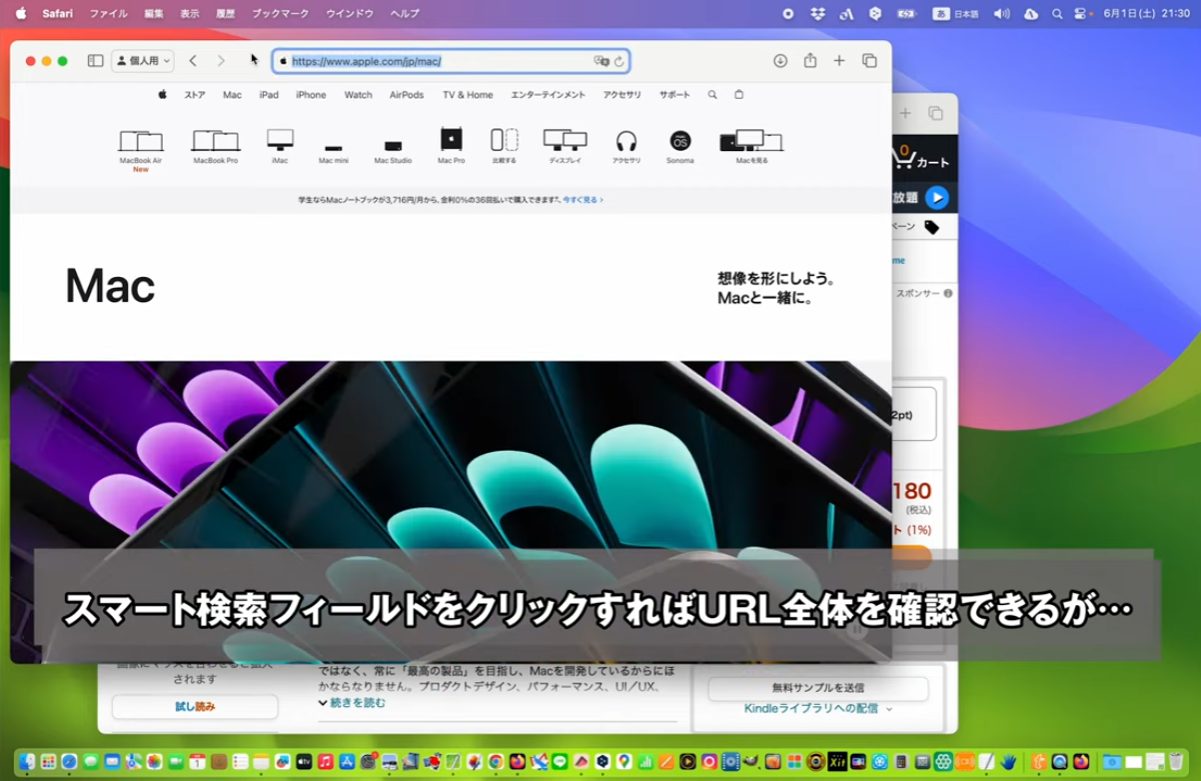
Task: Open the volume control in menu bar
Action: click(x=1002, y=14)
